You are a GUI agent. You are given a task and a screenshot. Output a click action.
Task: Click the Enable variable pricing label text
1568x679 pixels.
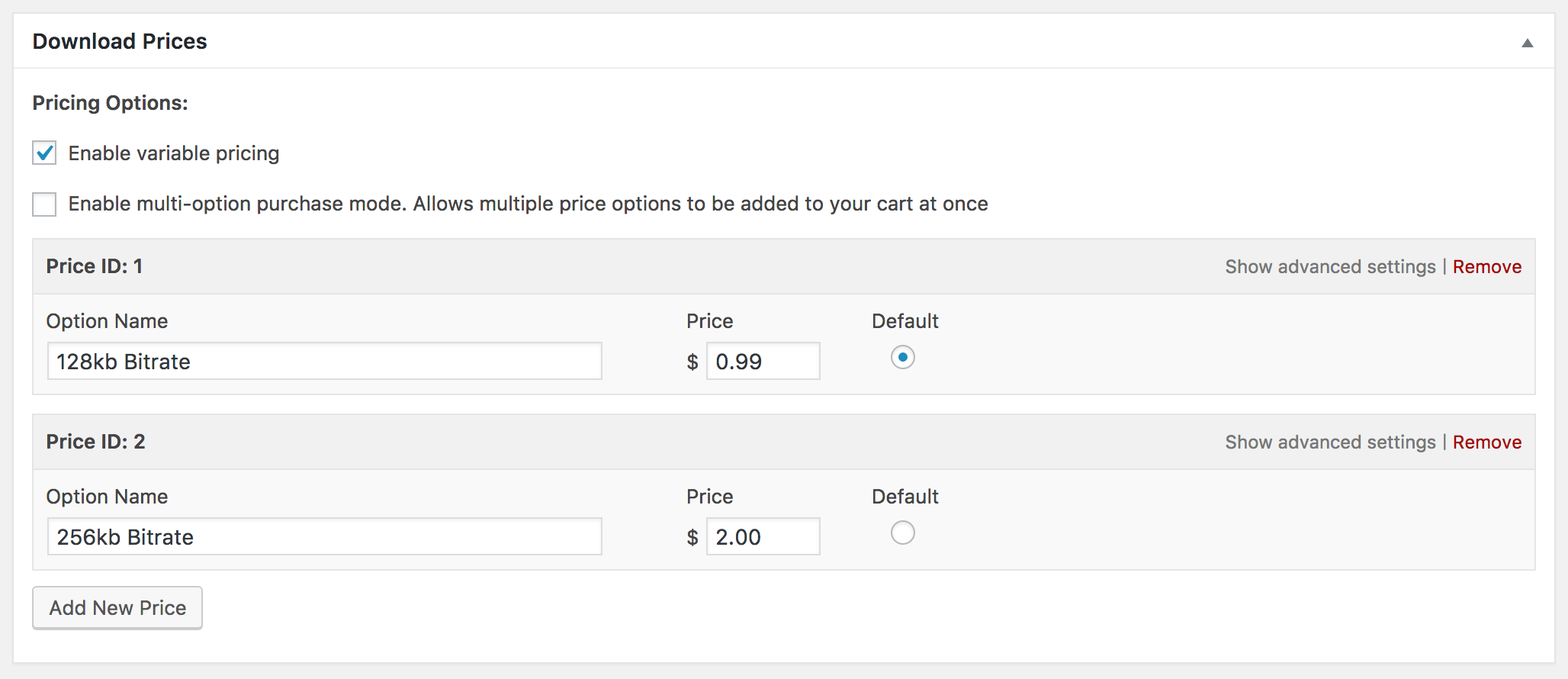(174, 153)
